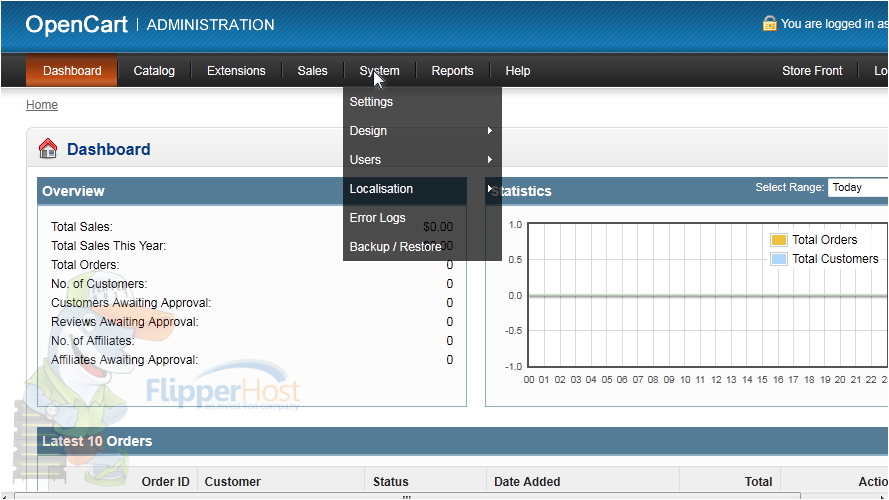This screenshot has height=500, width=889.
Task: Open the Sales menu
Action: pyautogui.click(x=312, y=71)
